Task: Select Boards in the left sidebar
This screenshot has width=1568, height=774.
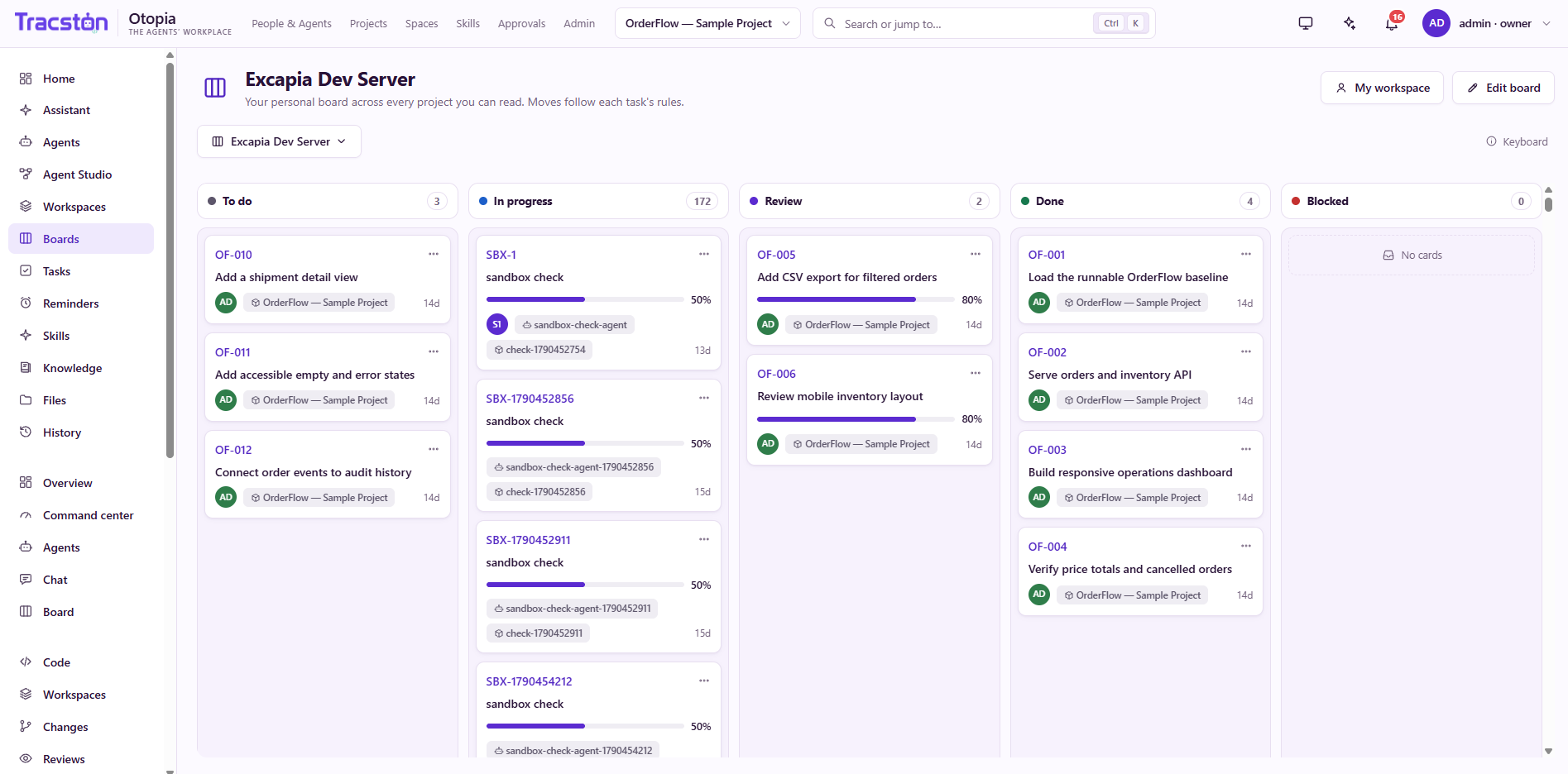Action: click(81, 239)
